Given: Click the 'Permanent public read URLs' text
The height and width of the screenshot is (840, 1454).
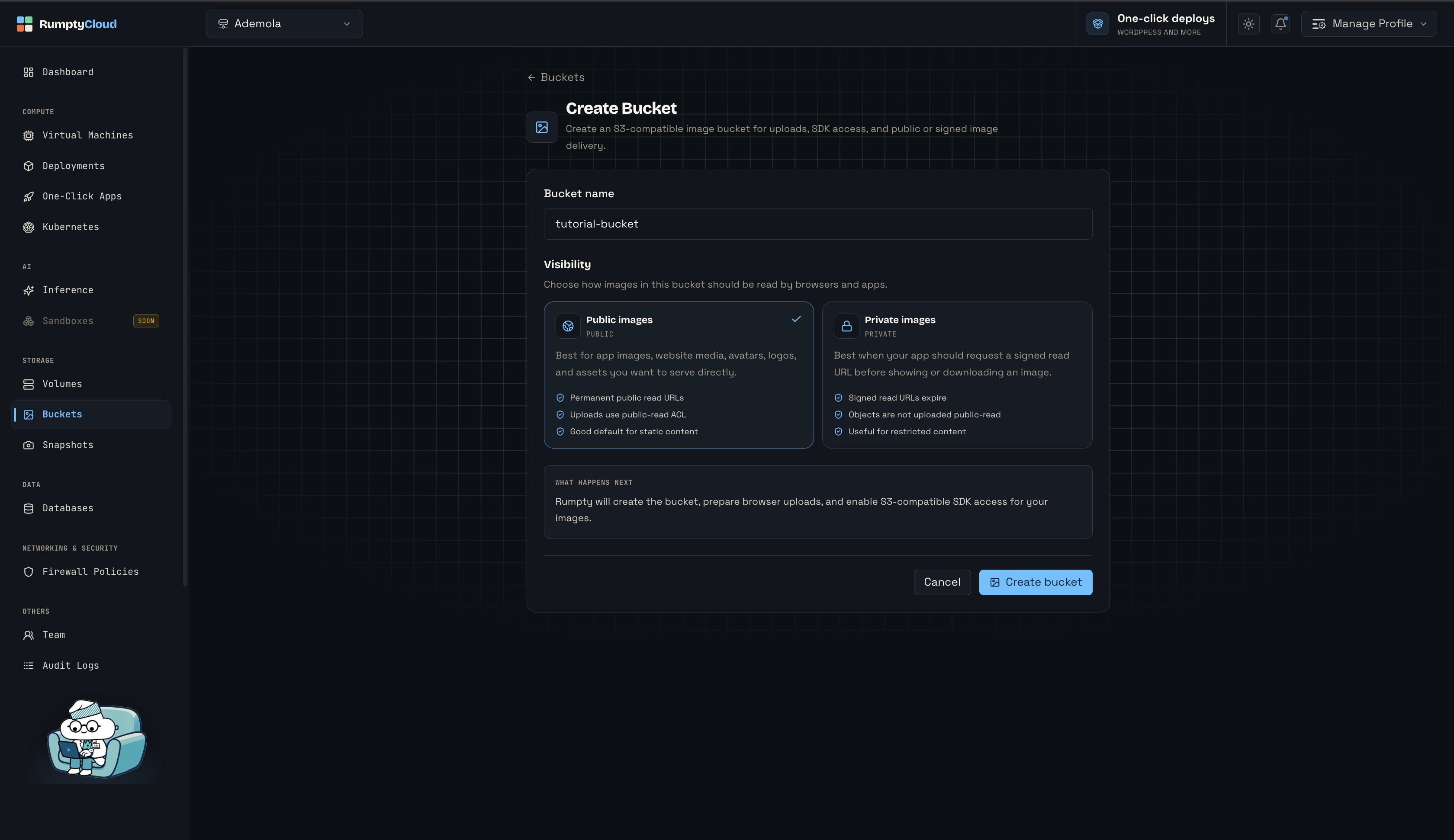Looking at the screenshot, I should point(627,398).
